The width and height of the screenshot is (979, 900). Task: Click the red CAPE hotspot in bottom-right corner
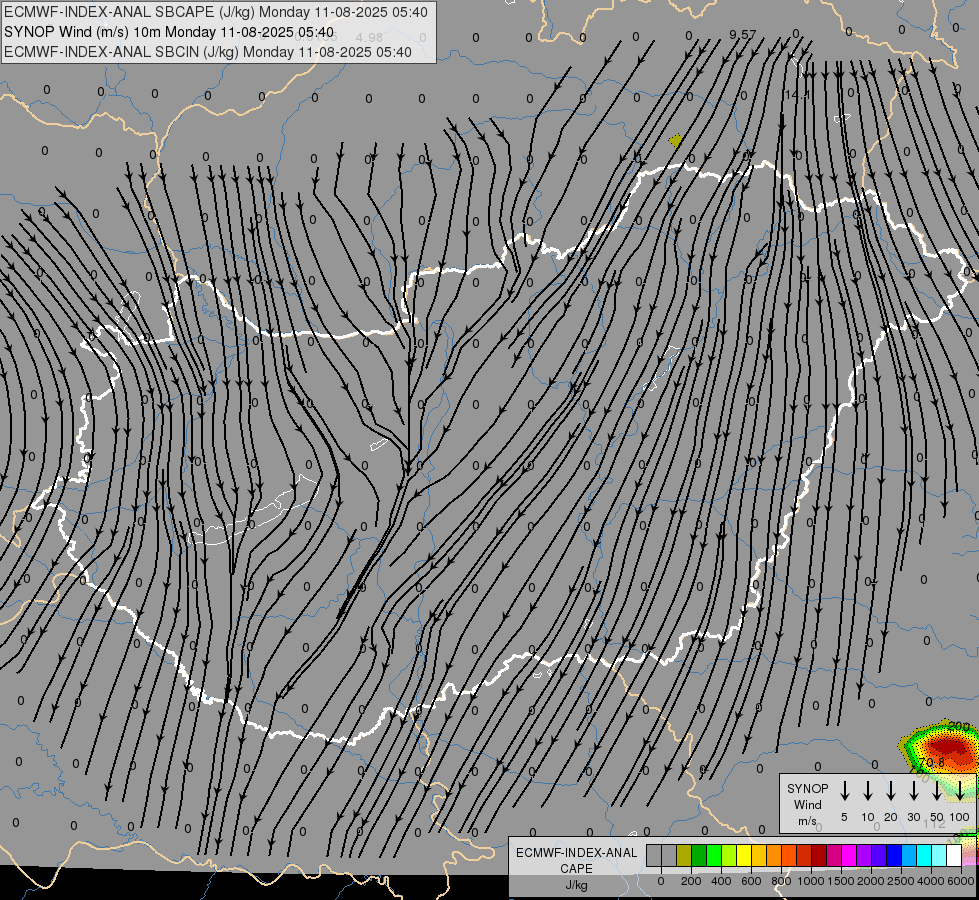(948, 748)
